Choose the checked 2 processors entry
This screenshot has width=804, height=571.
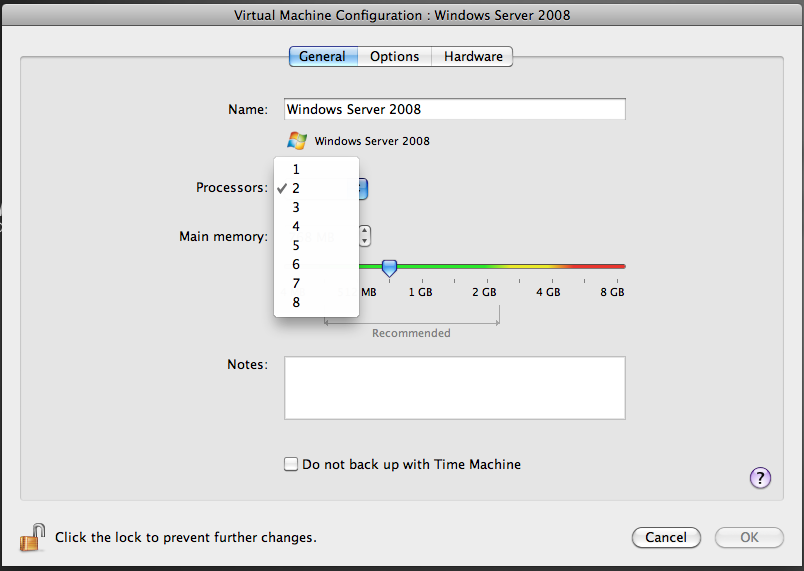pyautogui.click(x=316, y=188)
